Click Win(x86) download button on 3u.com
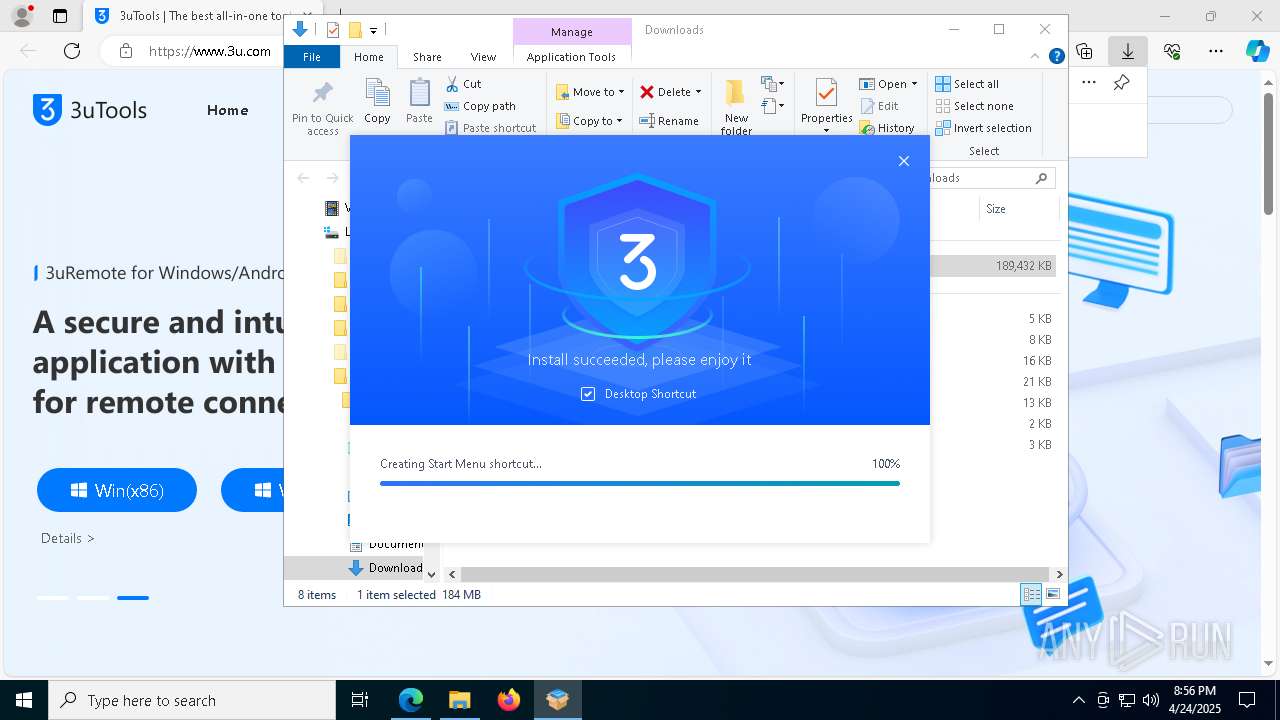Image resolution: width=1280 pixels, height=720 pixels. point(117,490)
